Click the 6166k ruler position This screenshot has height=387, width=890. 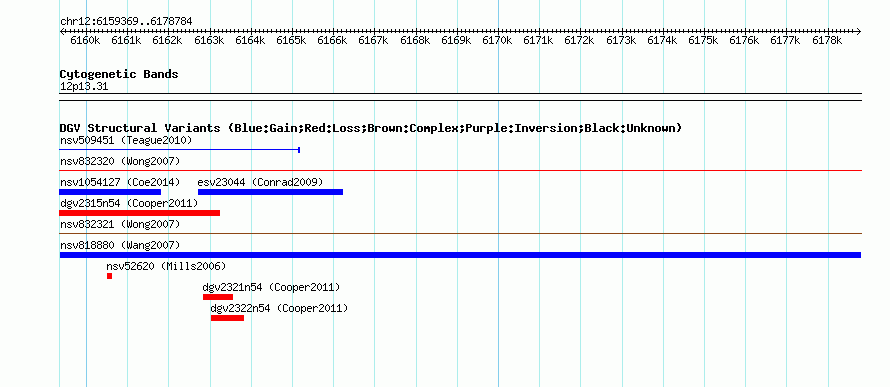click(x=333, y=40)
